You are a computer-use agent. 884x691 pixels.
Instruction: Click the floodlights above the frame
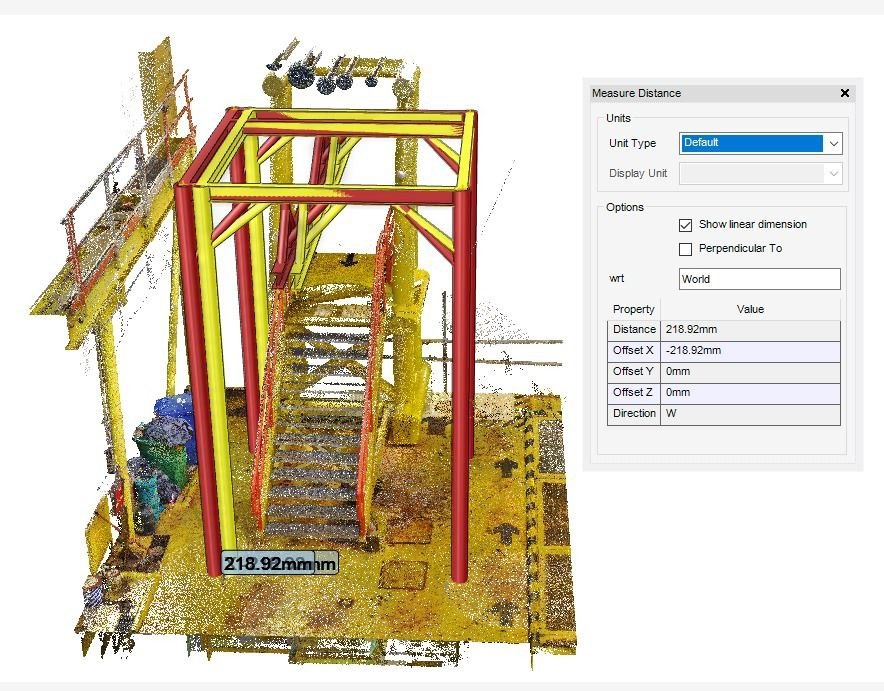click(x=325, y=75)
